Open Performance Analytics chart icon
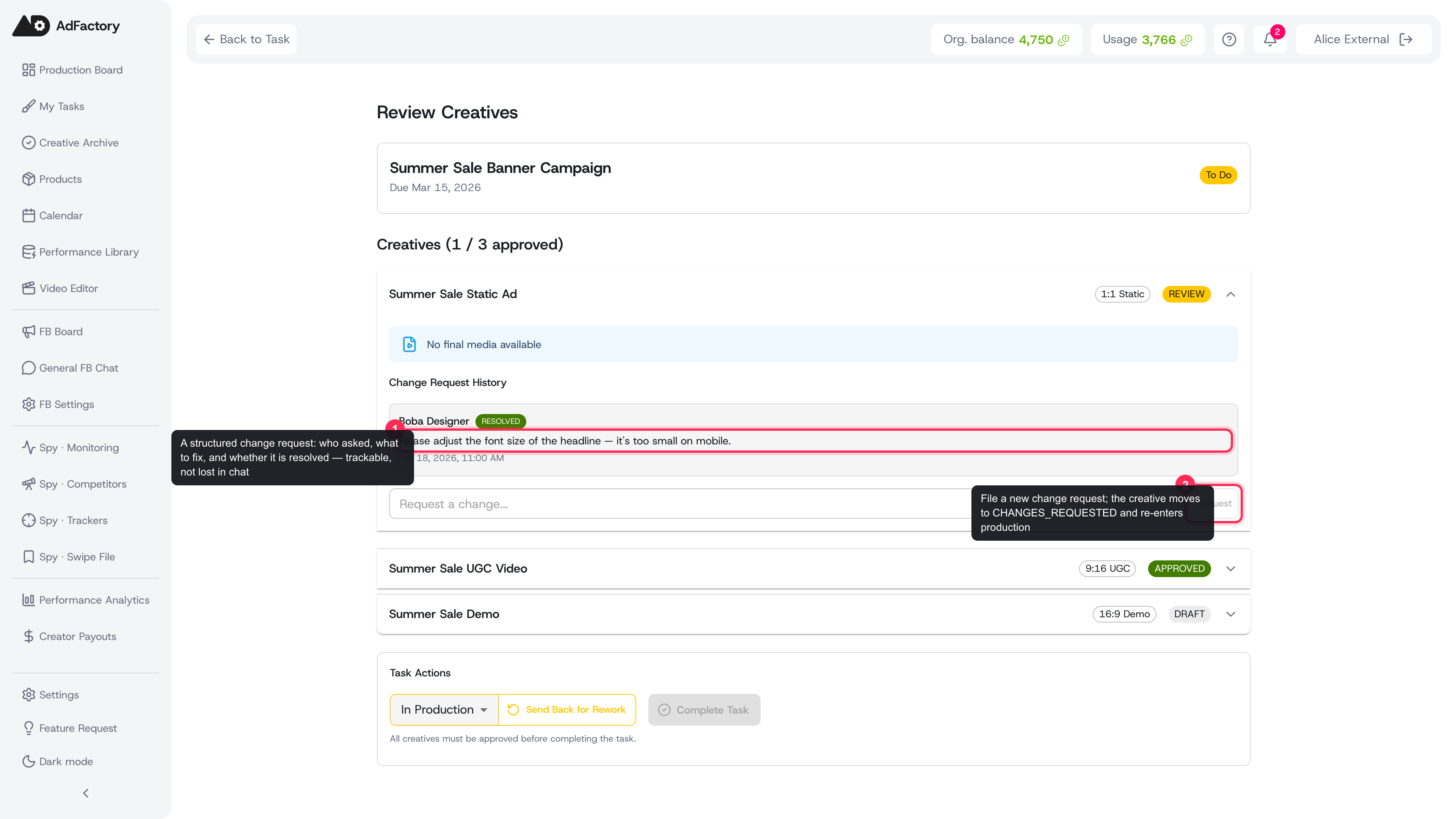This screenshot has height=819, width=1456. 28,600
